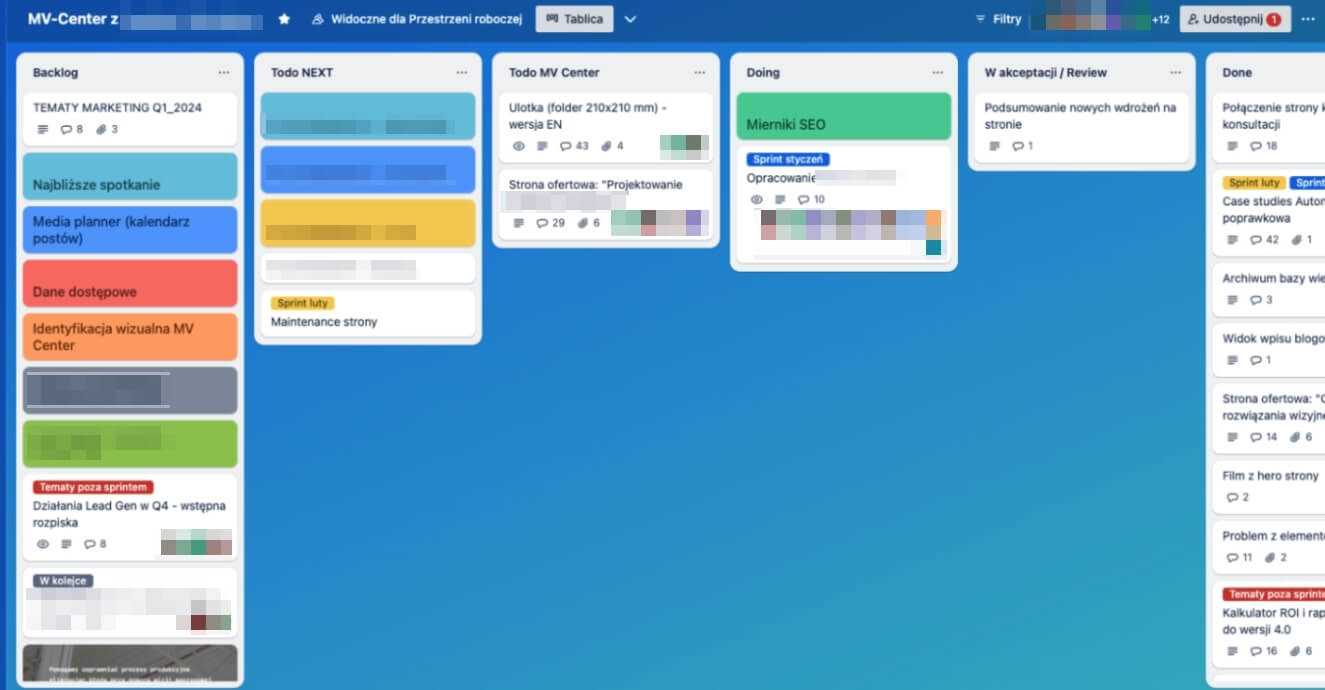
Task: Open the Archiwum bazy wie card
Action: click(1270, 288)
